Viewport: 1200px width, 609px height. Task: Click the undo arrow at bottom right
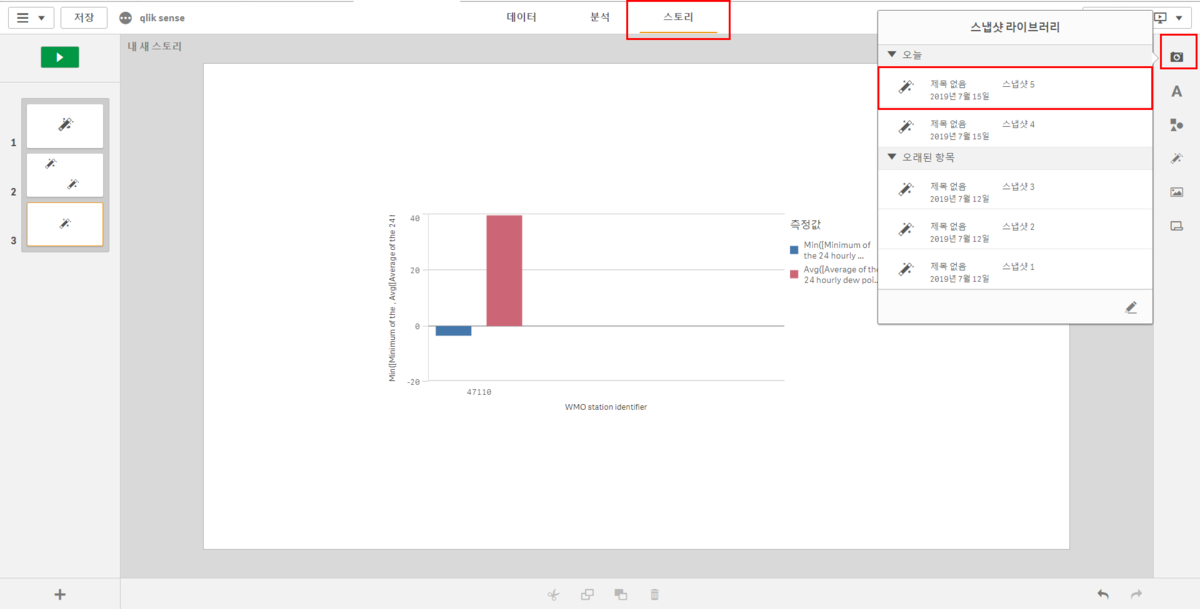click(1103, 594)
